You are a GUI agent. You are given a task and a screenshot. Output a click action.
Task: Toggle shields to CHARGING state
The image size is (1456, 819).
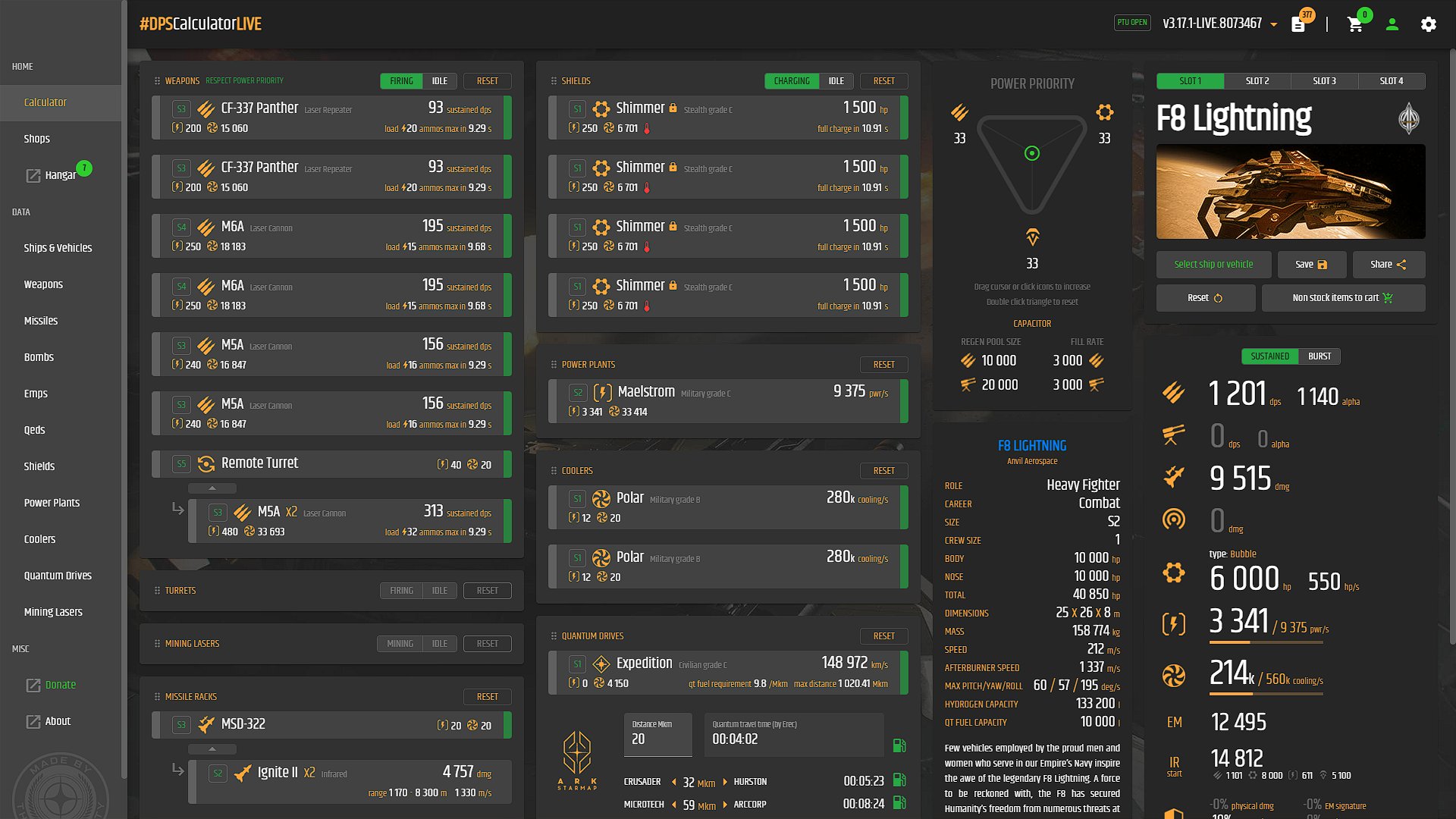[x=792, y=81]
